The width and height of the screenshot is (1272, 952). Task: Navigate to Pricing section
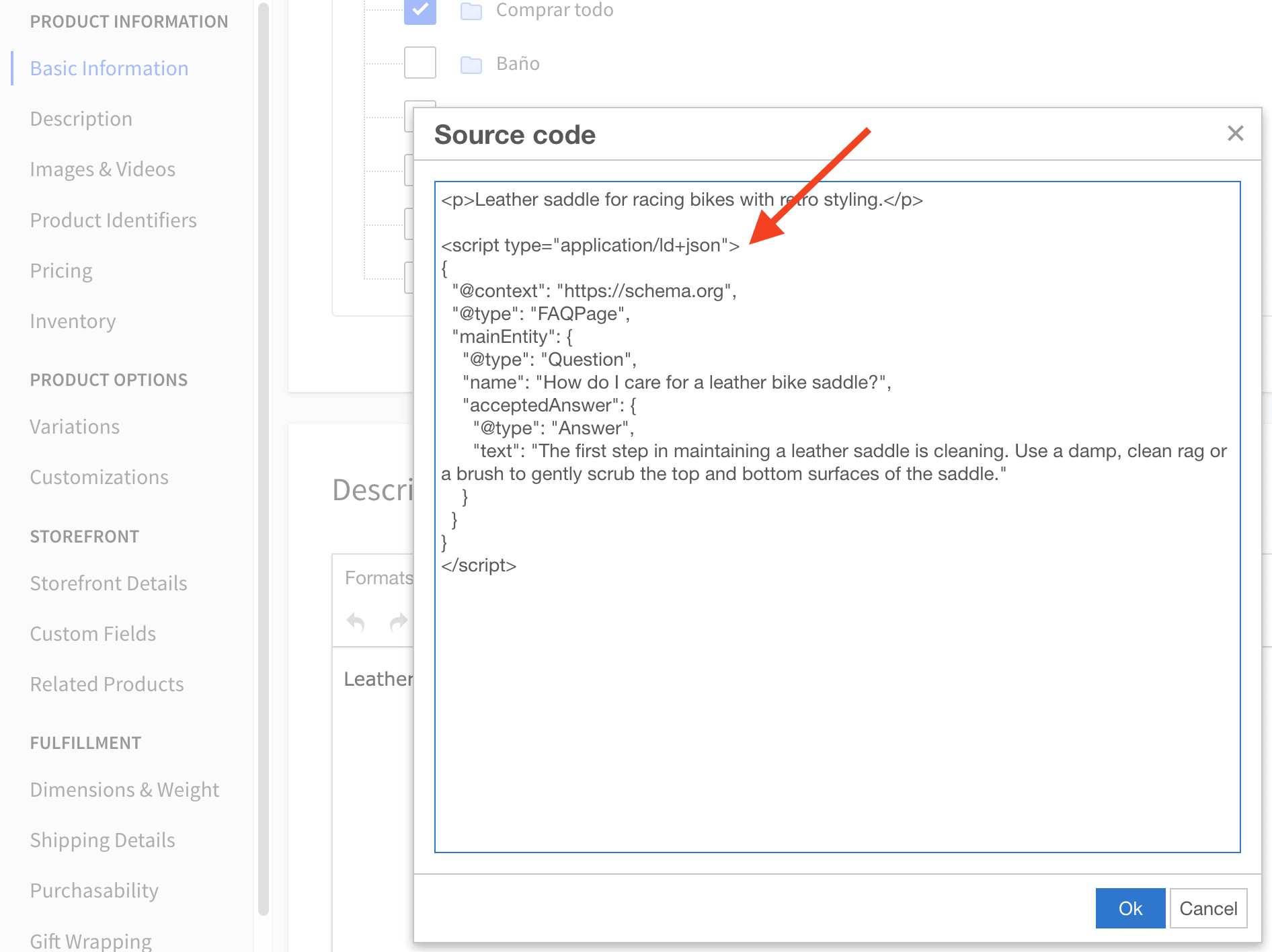[x=61, y=271]
